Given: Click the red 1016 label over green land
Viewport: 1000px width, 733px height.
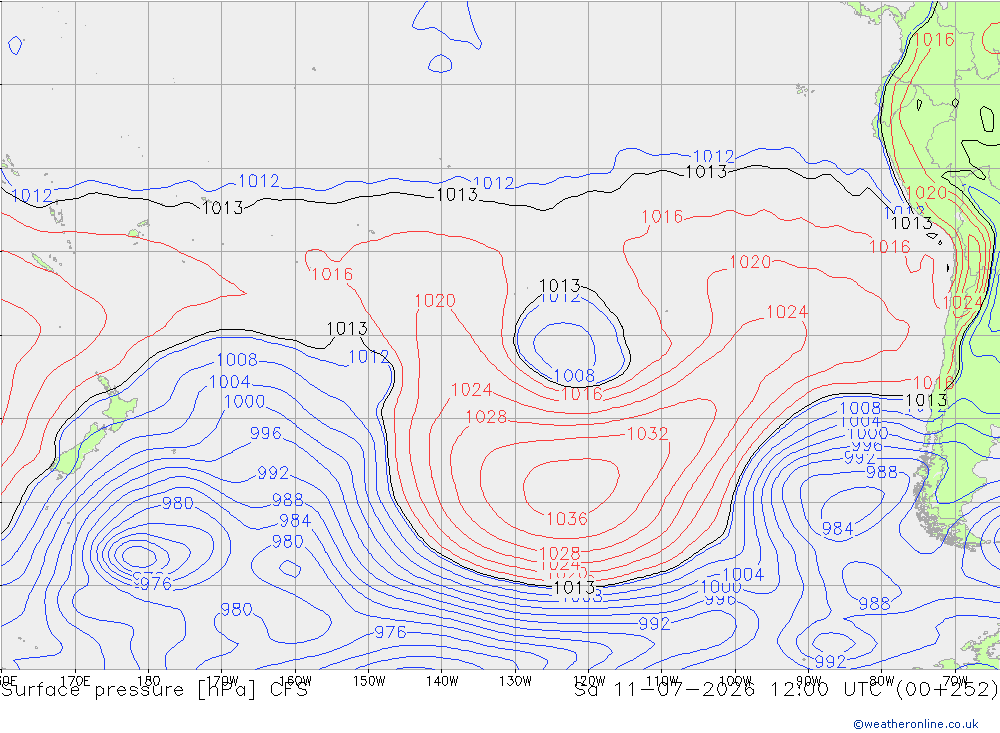Looking at the screenshot, I should point(933,40).
